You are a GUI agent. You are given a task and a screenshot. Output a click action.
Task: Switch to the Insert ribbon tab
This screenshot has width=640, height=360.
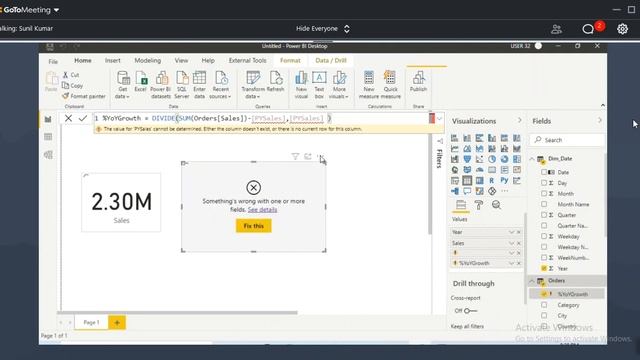click(113, 60)
